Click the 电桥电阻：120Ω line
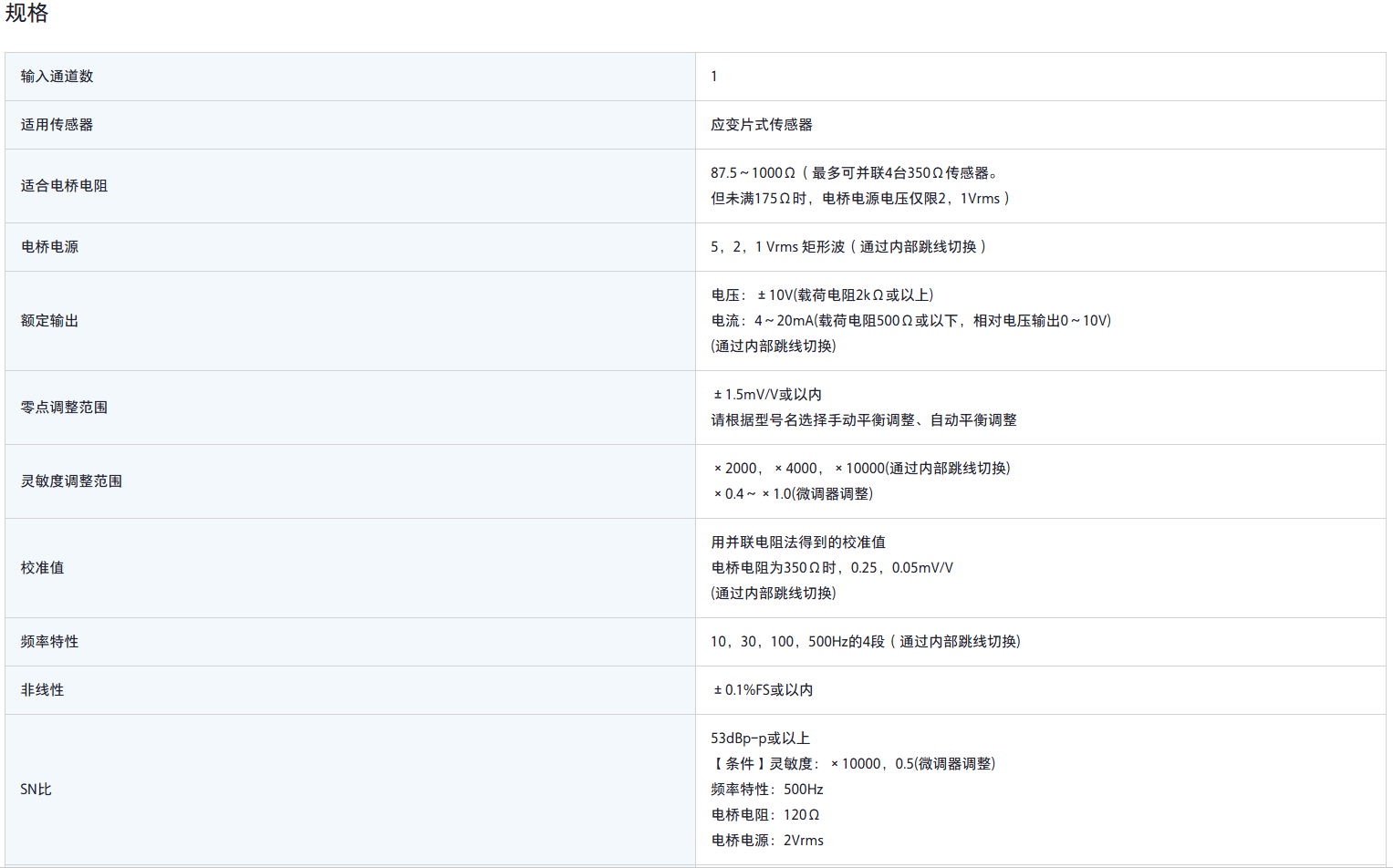 tap(765, 815)
